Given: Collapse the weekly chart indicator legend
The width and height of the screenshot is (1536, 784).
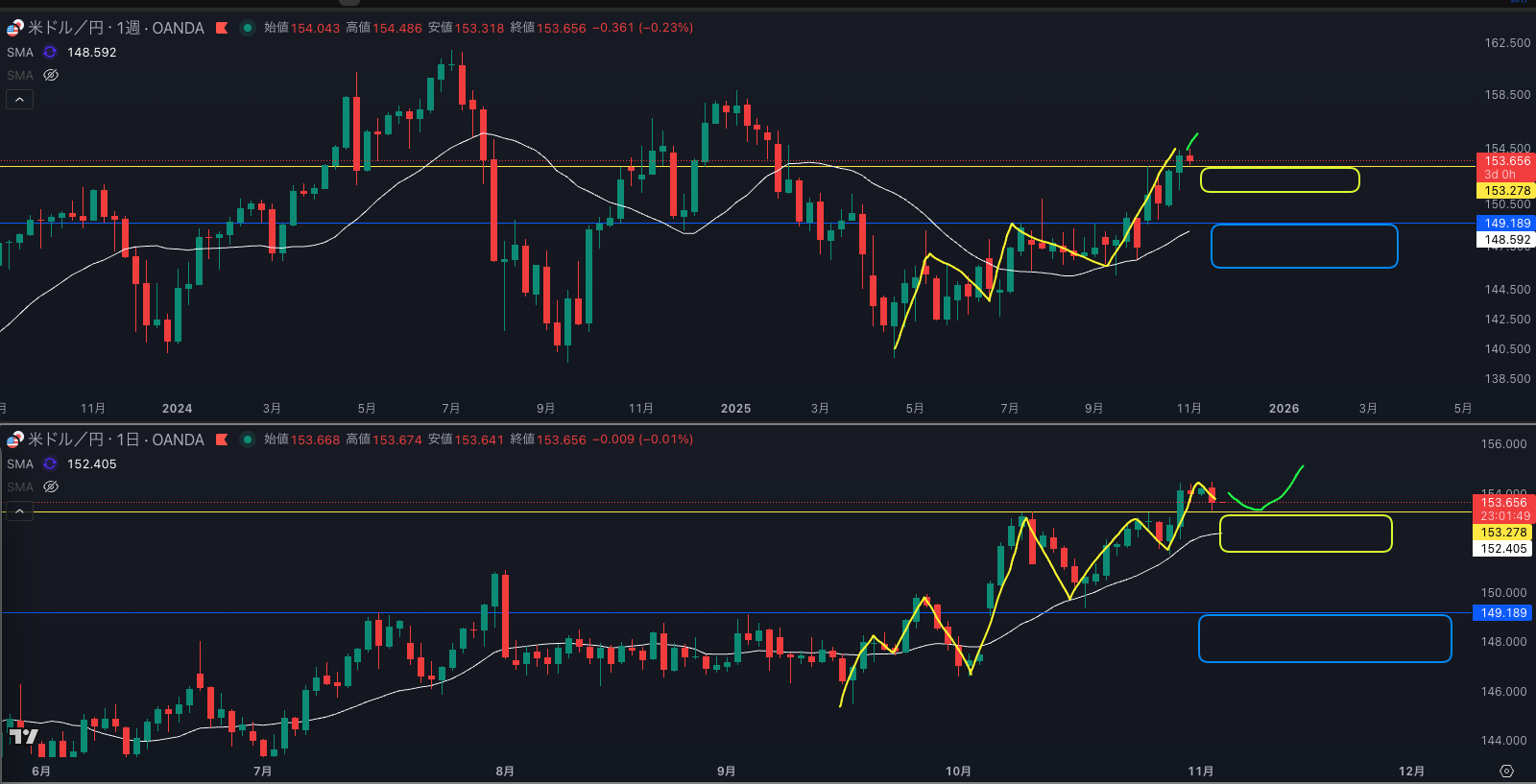Looking at the screenshot, I should pos(19,100).
